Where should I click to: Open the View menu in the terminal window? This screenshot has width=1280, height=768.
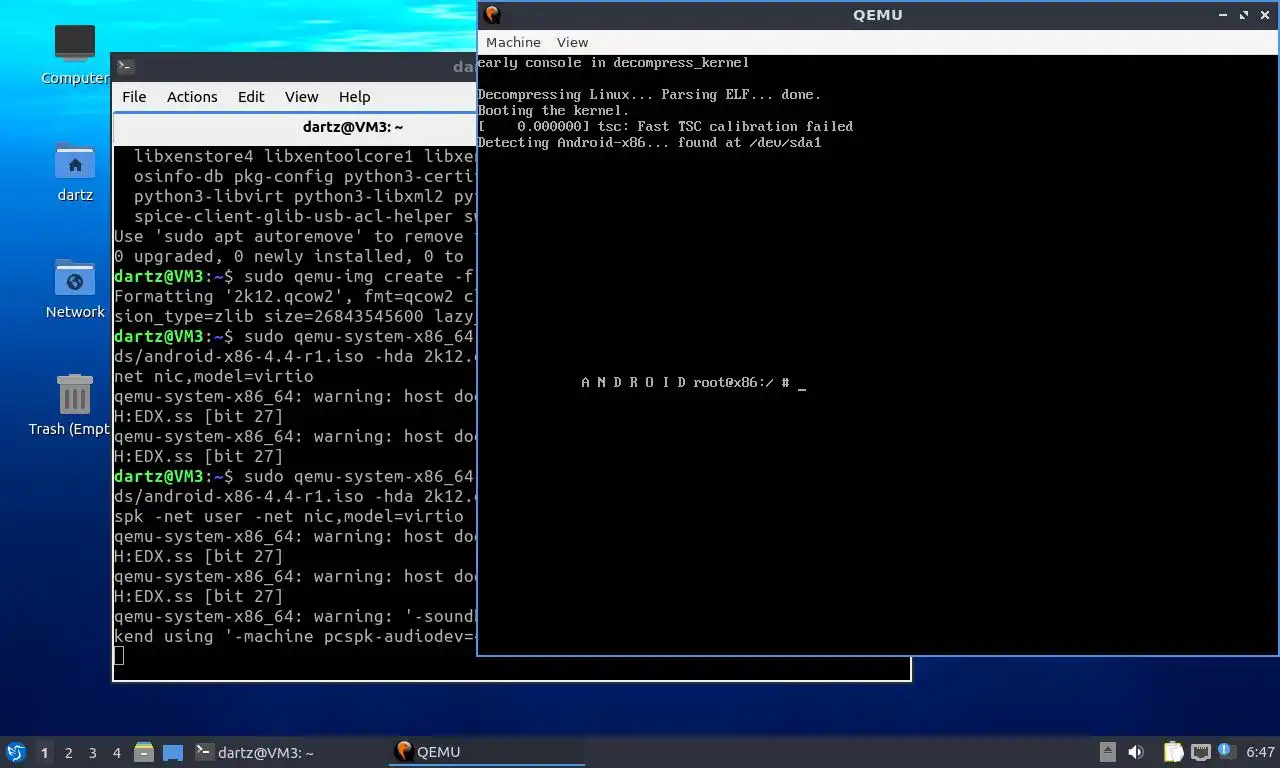point(301,96)
